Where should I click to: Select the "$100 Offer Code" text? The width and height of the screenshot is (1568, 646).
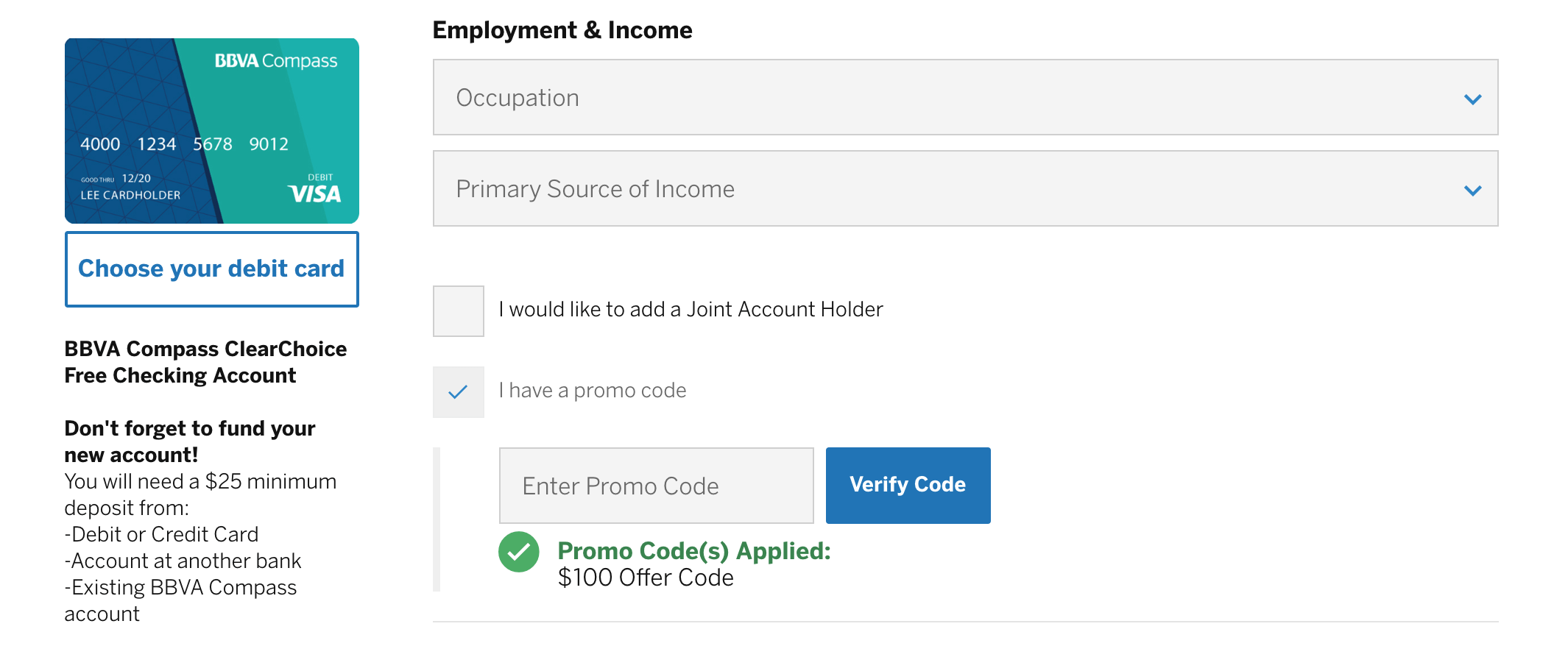(646, 578)
